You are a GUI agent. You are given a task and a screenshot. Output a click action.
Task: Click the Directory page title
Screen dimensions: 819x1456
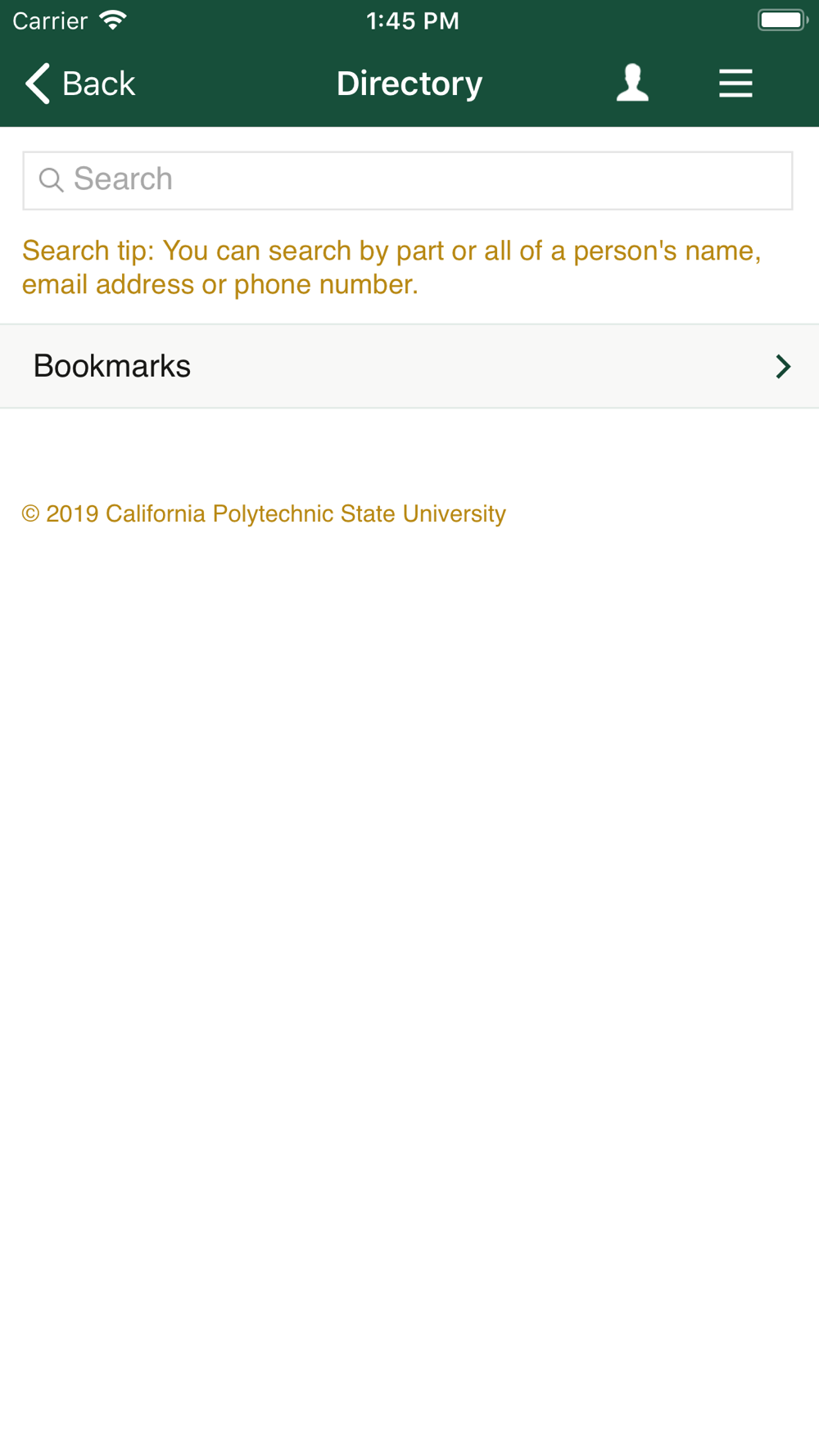pos(409,84)
